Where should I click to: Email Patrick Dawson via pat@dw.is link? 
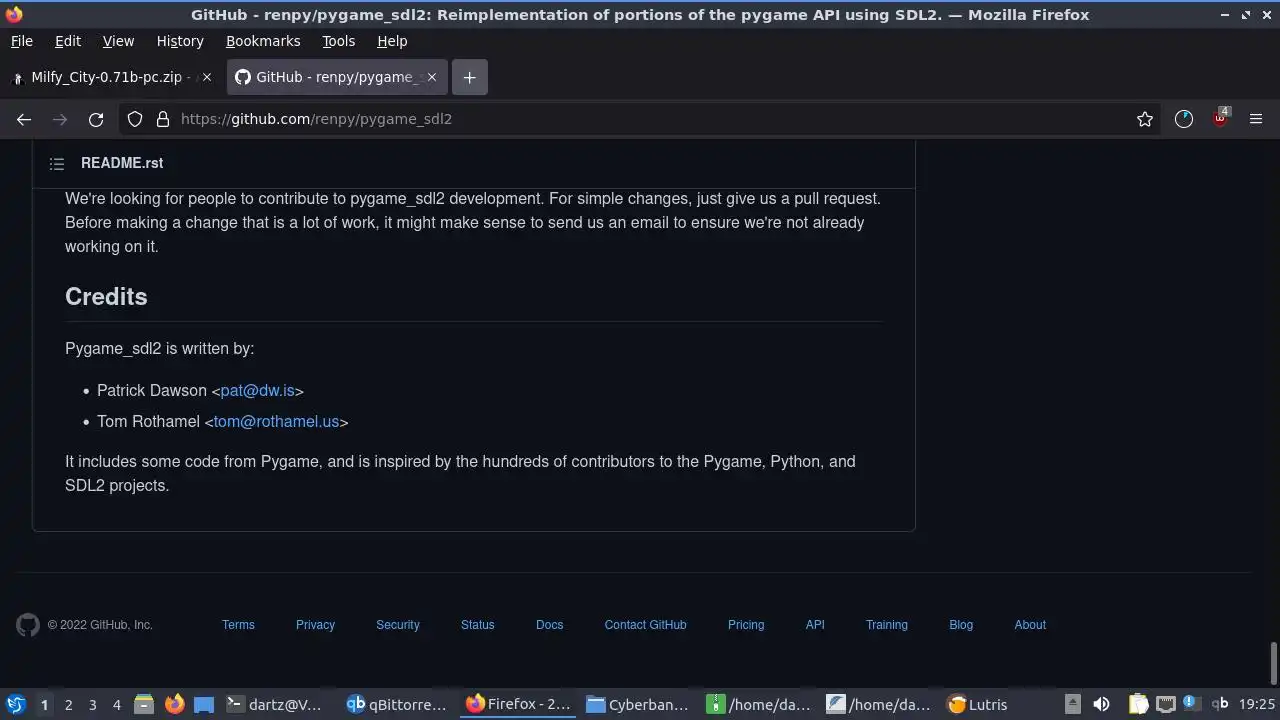point(257,391)
